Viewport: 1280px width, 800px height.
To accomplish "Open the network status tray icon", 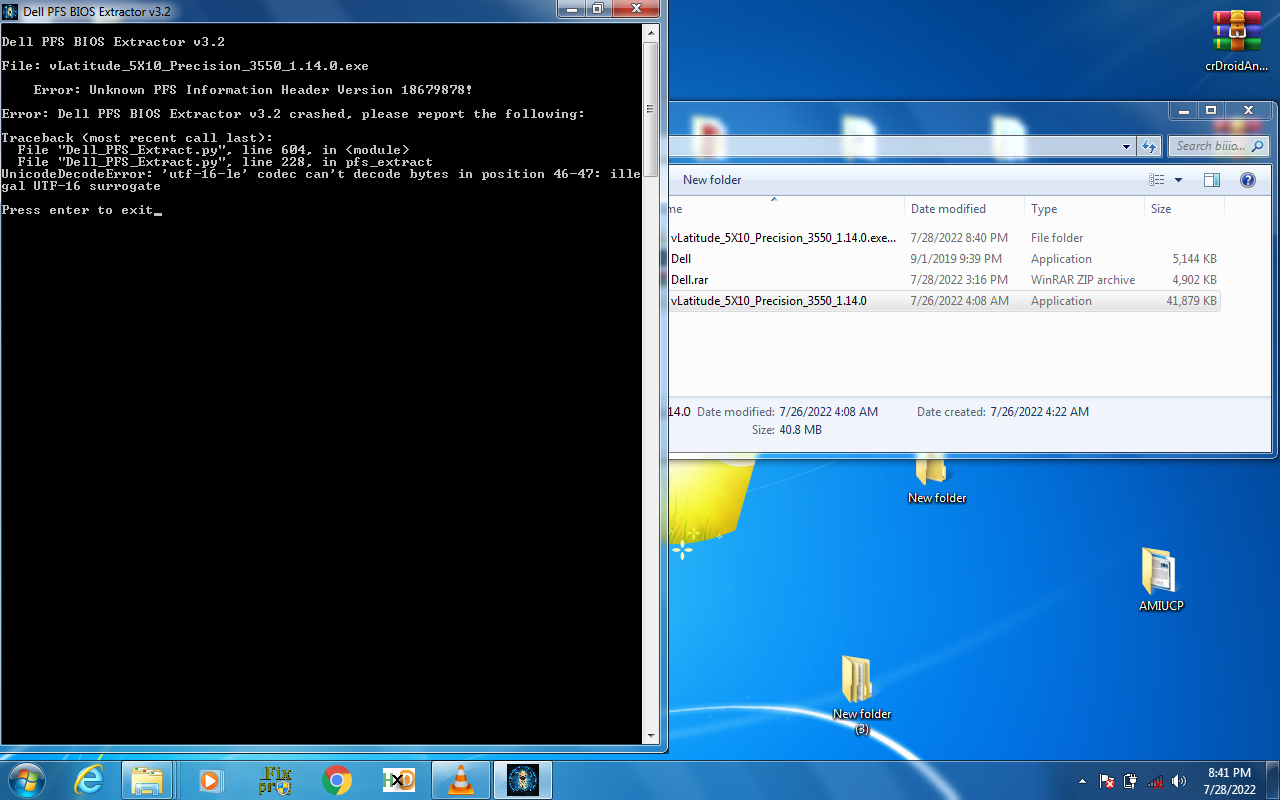I will click(x=1155, y=781).
